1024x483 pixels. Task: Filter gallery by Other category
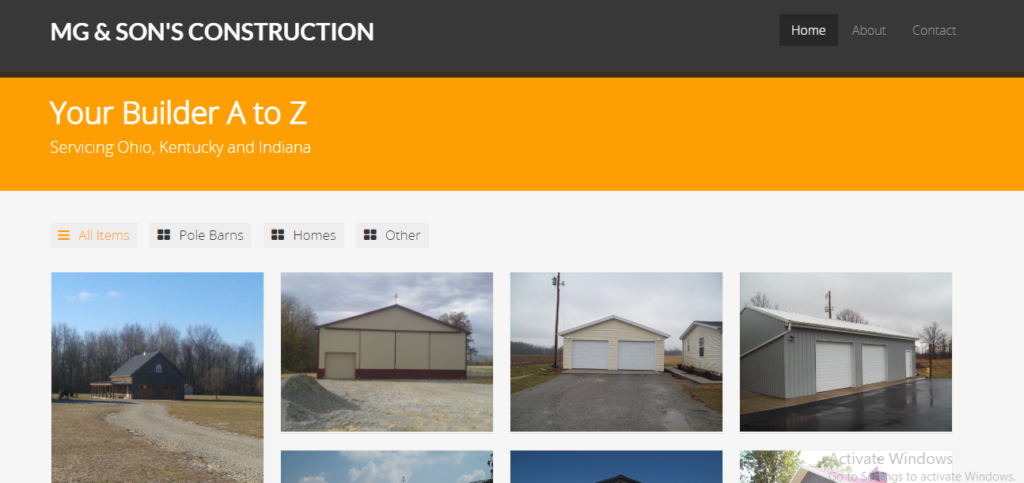[392, 235]
